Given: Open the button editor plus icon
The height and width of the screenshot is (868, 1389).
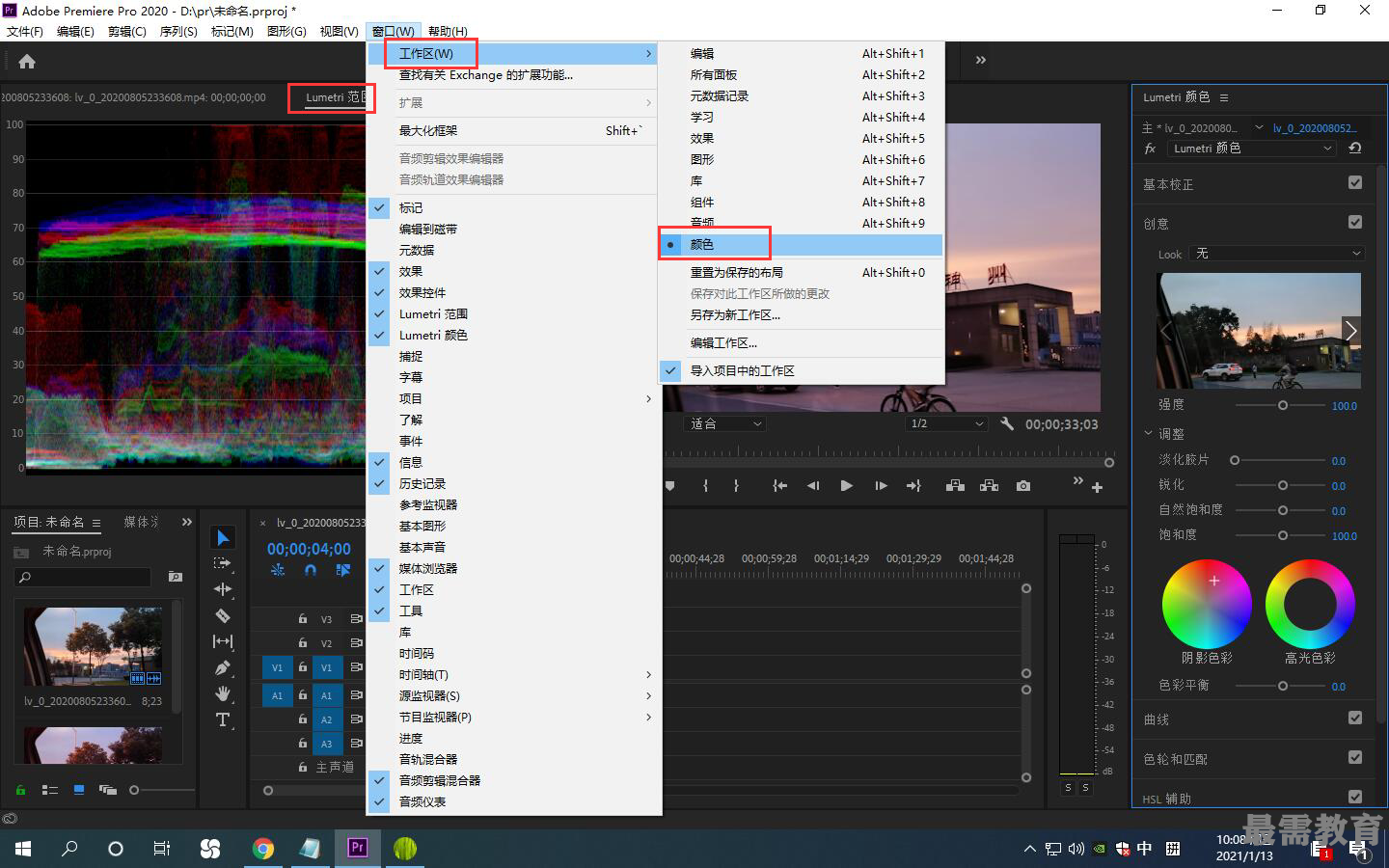Looking at the screenshot, I should pos(1097,488).
